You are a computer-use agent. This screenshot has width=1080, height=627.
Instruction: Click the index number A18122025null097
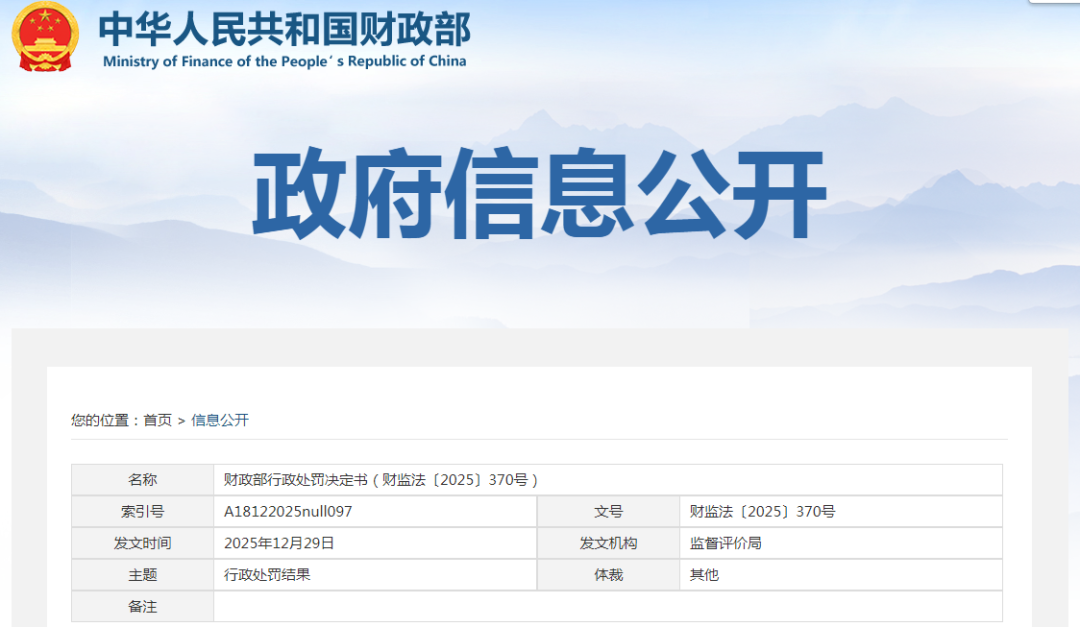coord(288,511)
